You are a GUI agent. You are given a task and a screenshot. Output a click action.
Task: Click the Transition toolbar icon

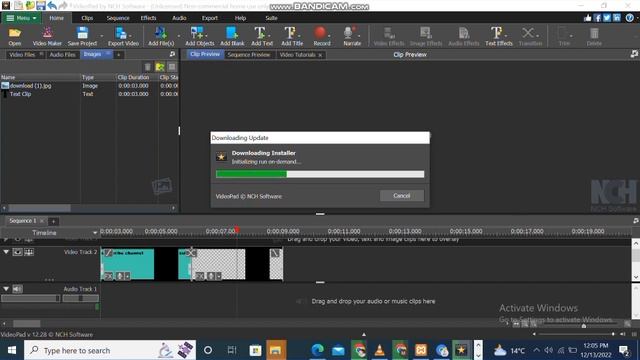(530, 36)
